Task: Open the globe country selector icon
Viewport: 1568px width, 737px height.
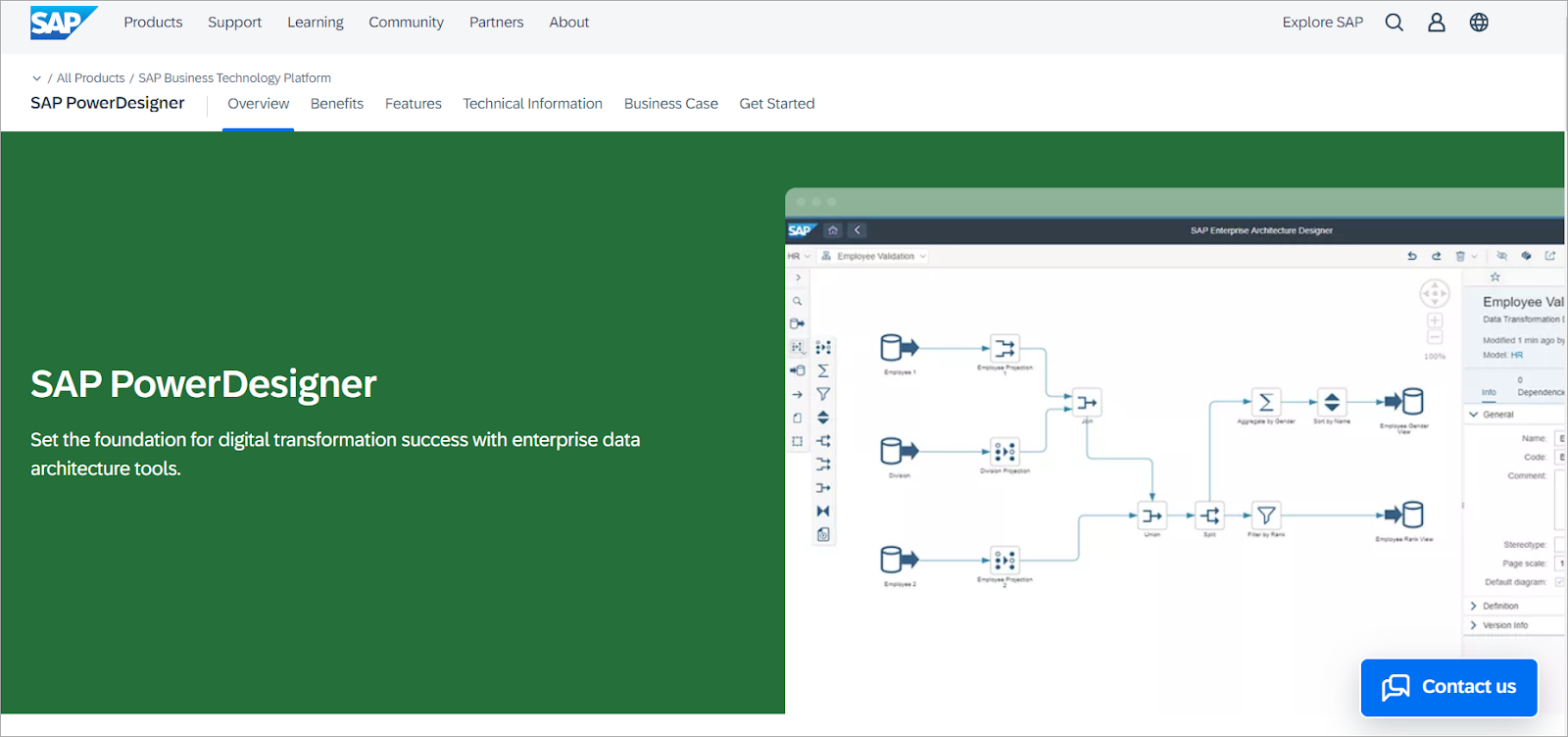Action: (x=1479, y=23)
